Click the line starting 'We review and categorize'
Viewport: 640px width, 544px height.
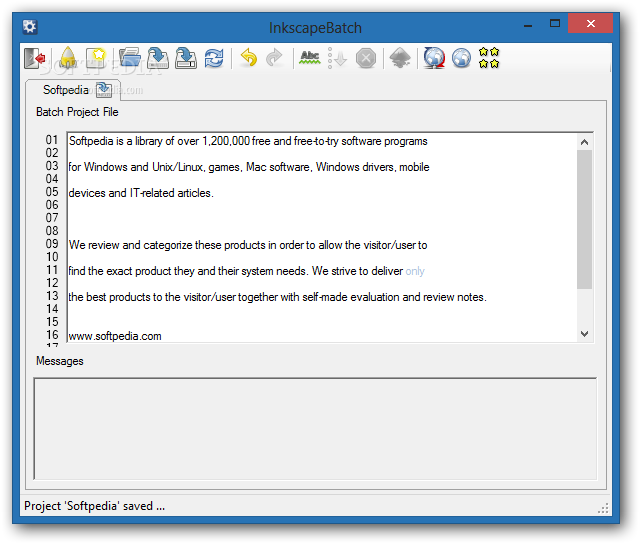[248, 245]
